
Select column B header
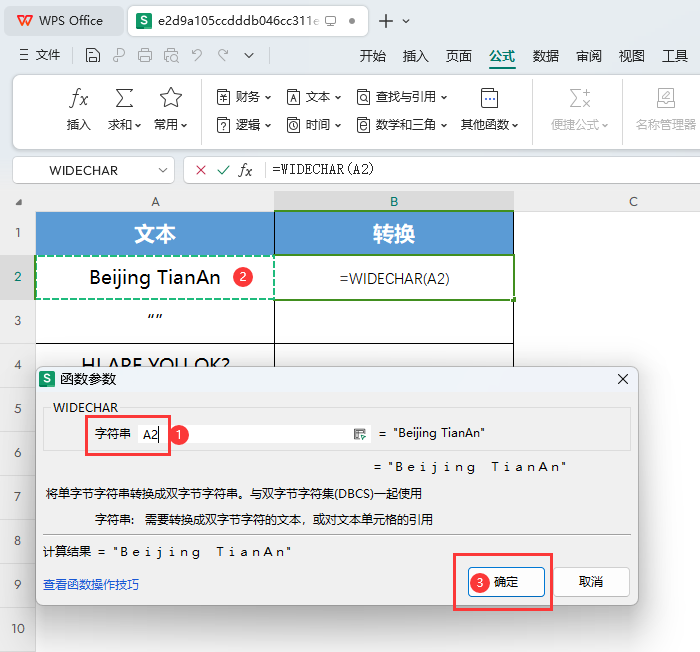[394, 201]
